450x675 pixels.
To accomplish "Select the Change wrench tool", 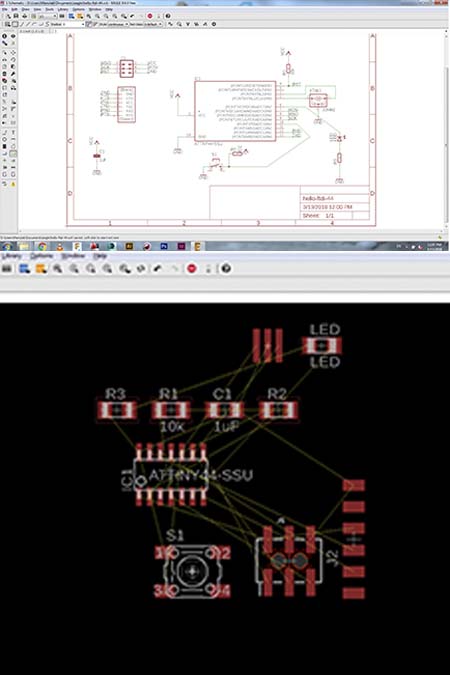I will [x=13, y=74].
